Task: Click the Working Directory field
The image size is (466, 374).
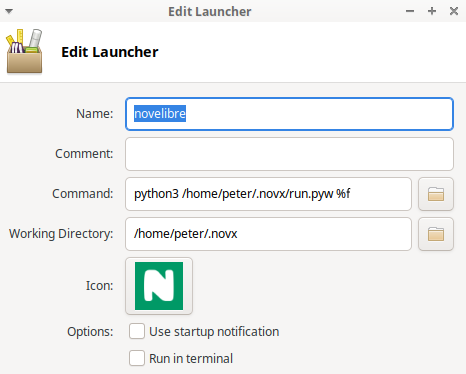Action: point(268,234)
